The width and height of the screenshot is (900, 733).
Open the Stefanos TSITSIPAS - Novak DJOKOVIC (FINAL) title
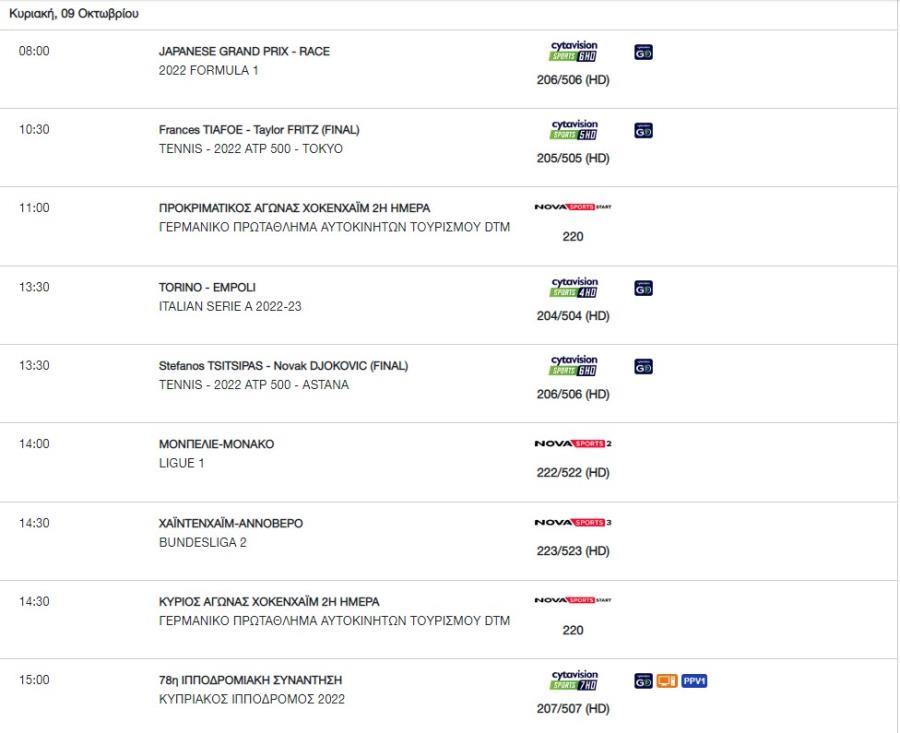tap(283, 366)
